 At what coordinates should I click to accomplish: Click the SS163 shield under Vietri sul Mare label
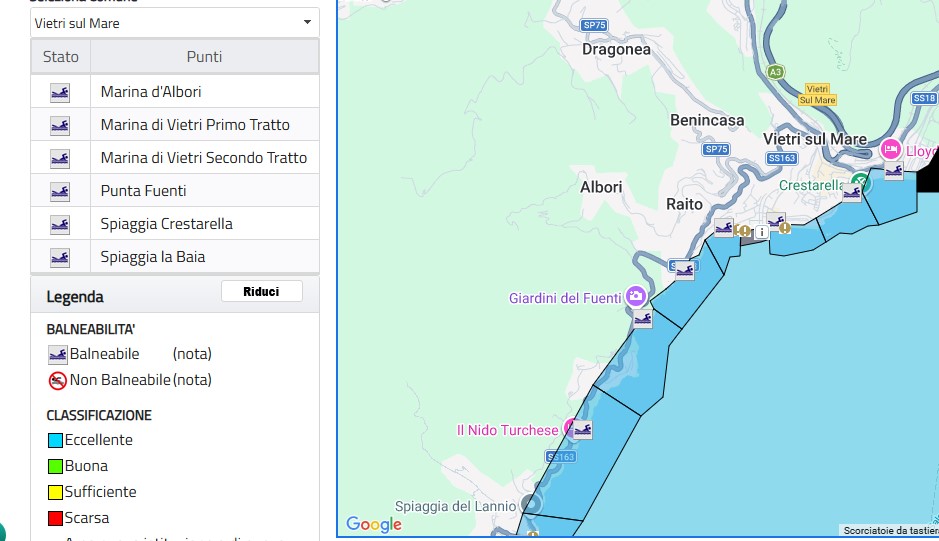pos(782,158)
